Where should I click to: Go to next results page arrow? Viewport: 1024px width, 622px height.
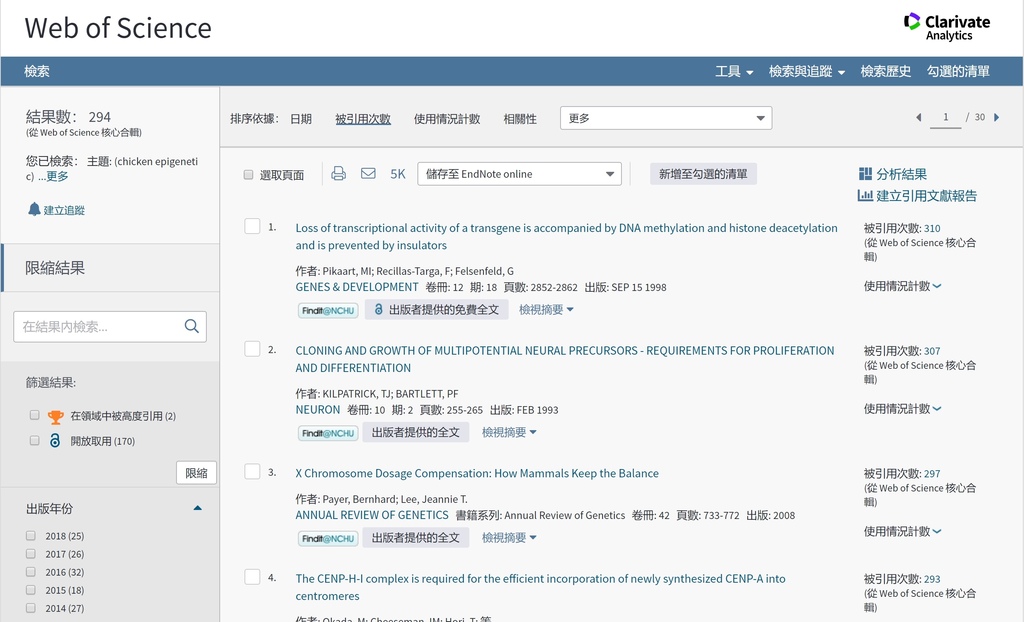(997, 118)
